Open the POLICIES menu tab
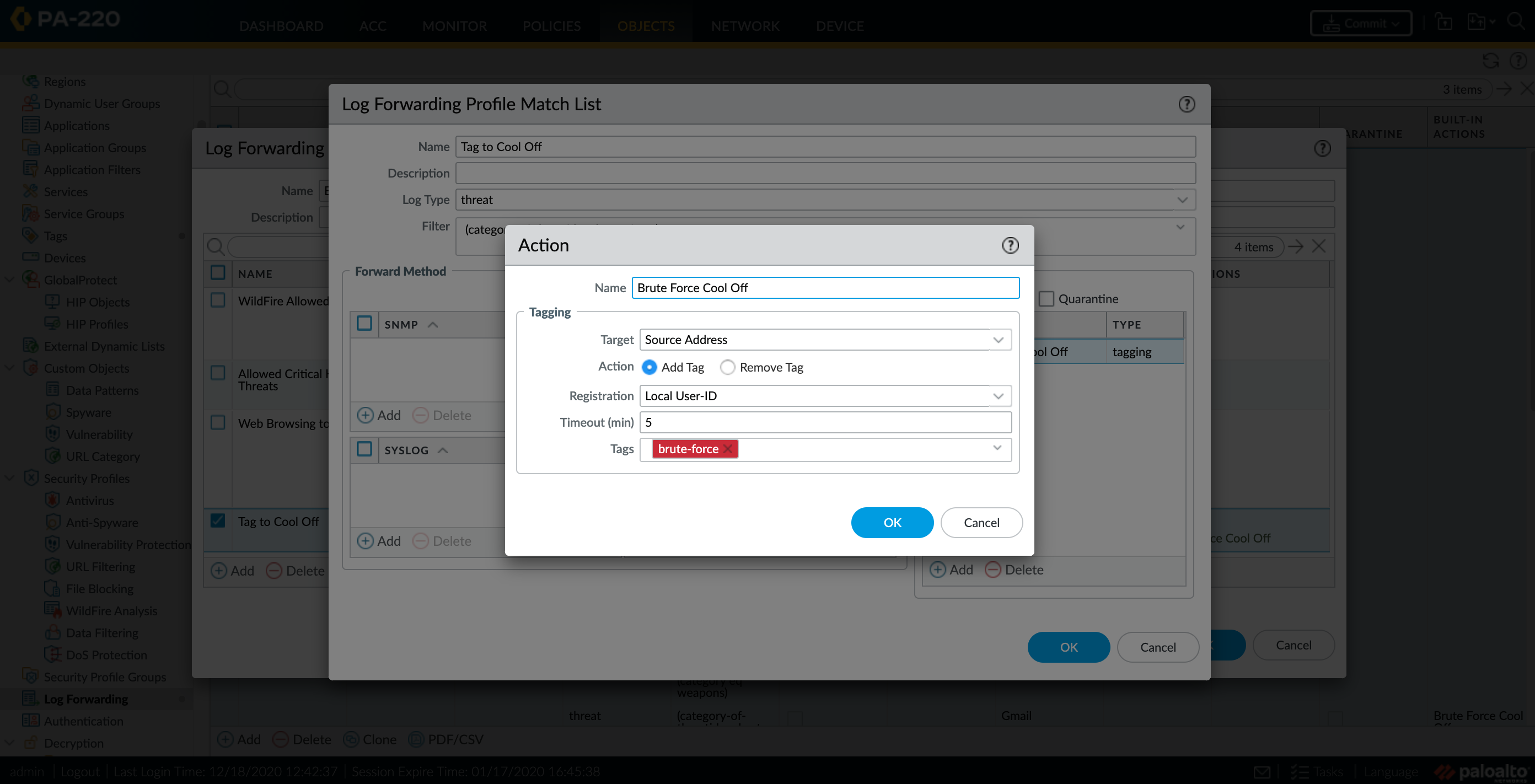 (x=552, y=25)
